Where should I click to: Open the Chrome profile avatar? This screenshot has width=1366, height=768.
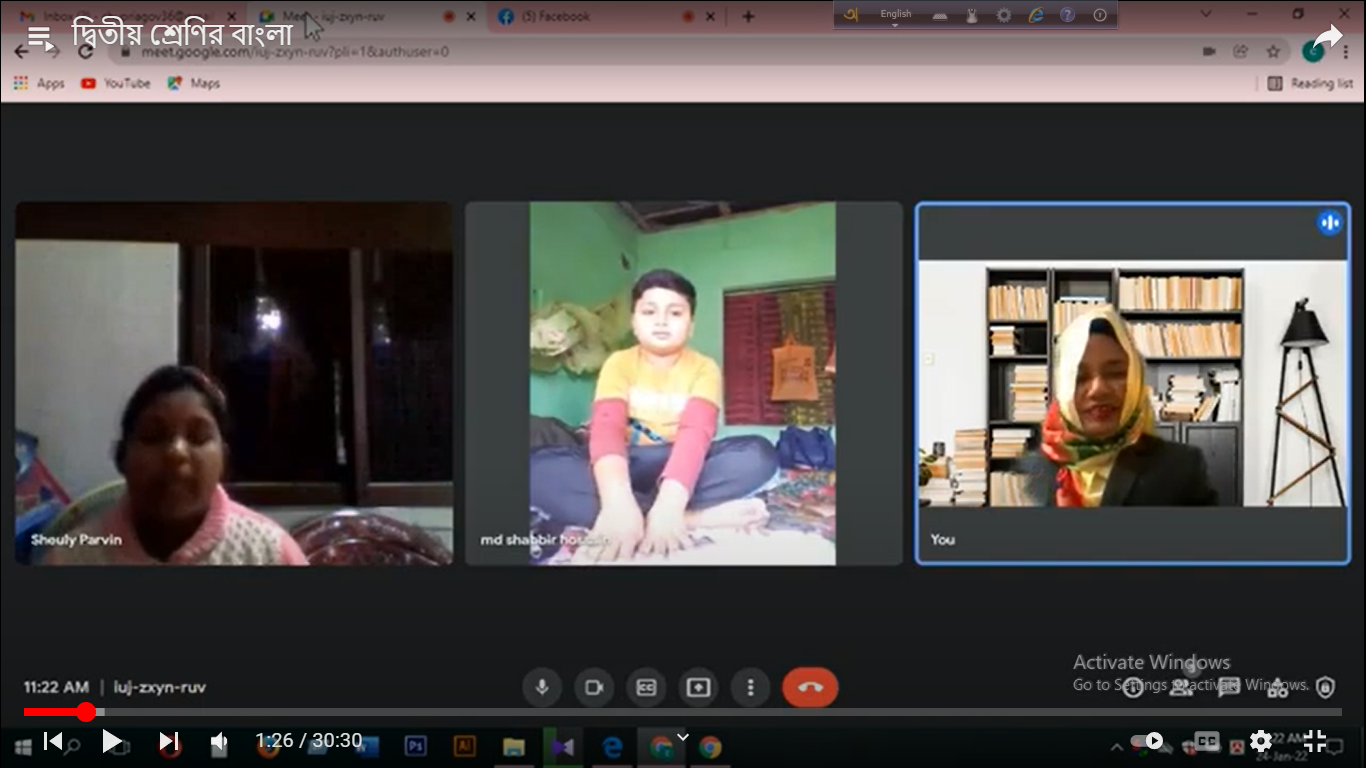(x=1313, y=51)
